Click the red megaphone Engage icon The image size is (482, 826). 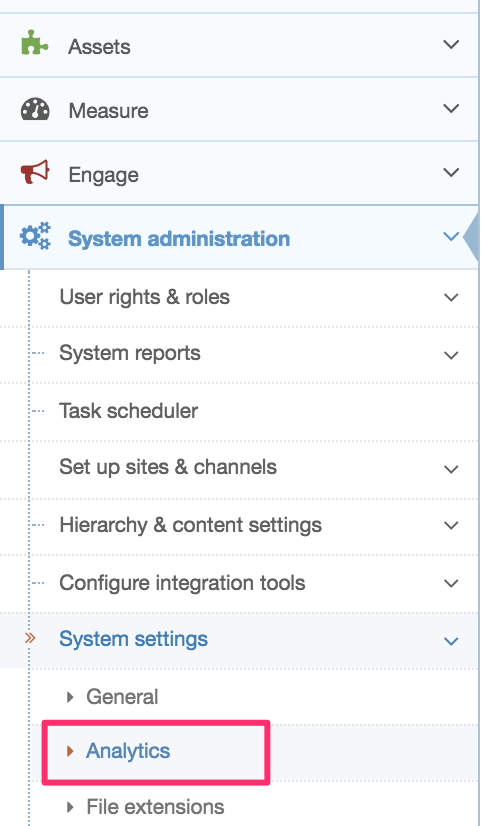click(x=35, y=172)
